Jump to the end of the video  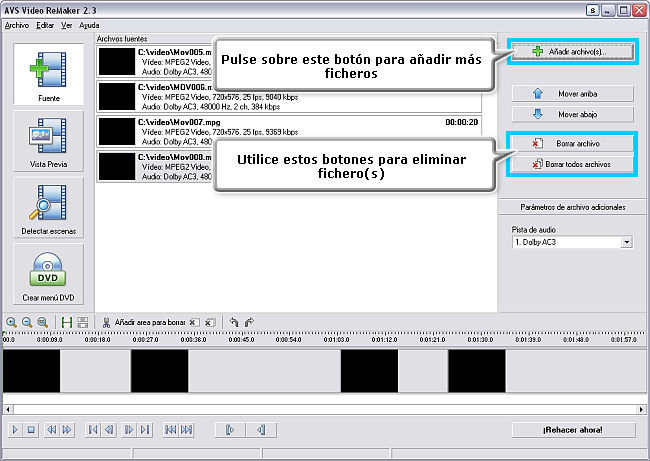point(145,429)
